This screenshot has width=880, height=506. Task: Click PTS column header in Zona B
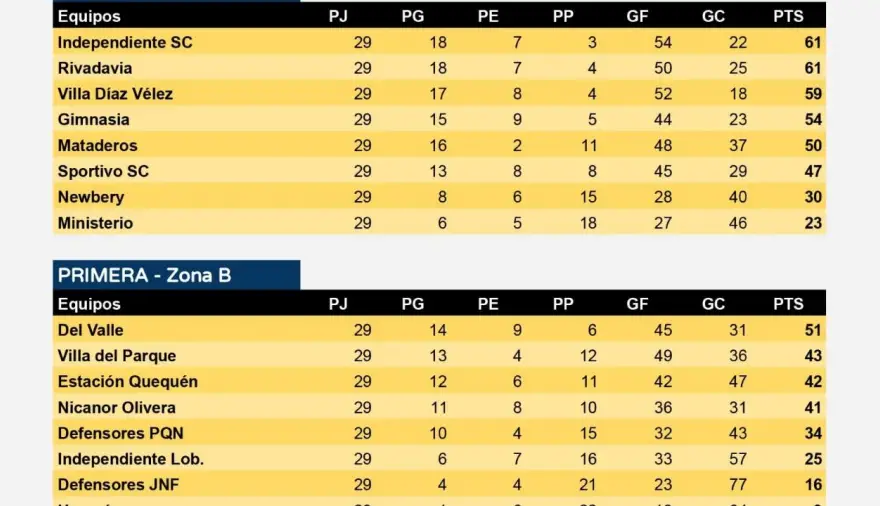tap(788, 303)
